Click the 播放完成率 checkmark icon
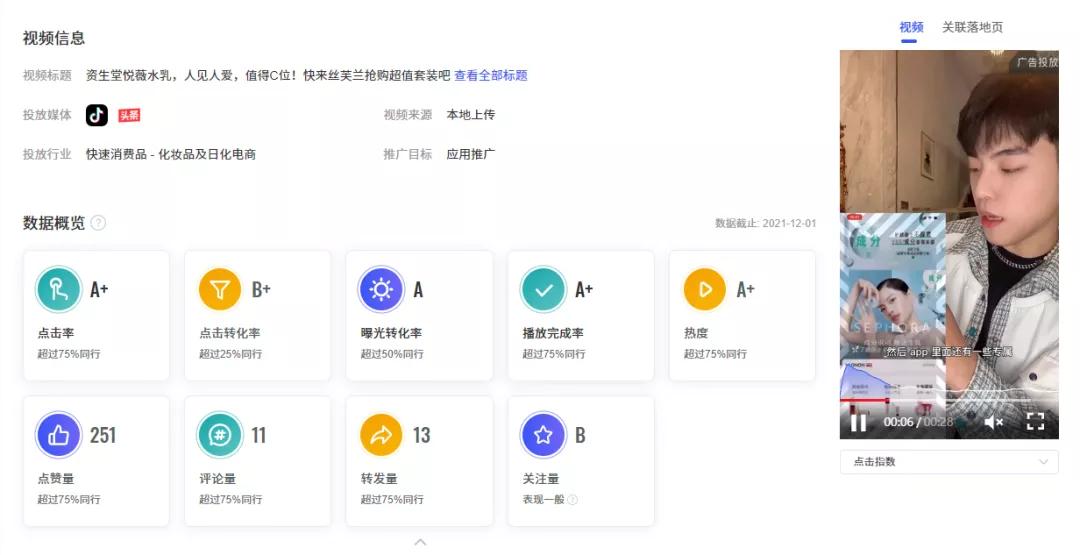The image size is (1080, 555). point(543,289)
